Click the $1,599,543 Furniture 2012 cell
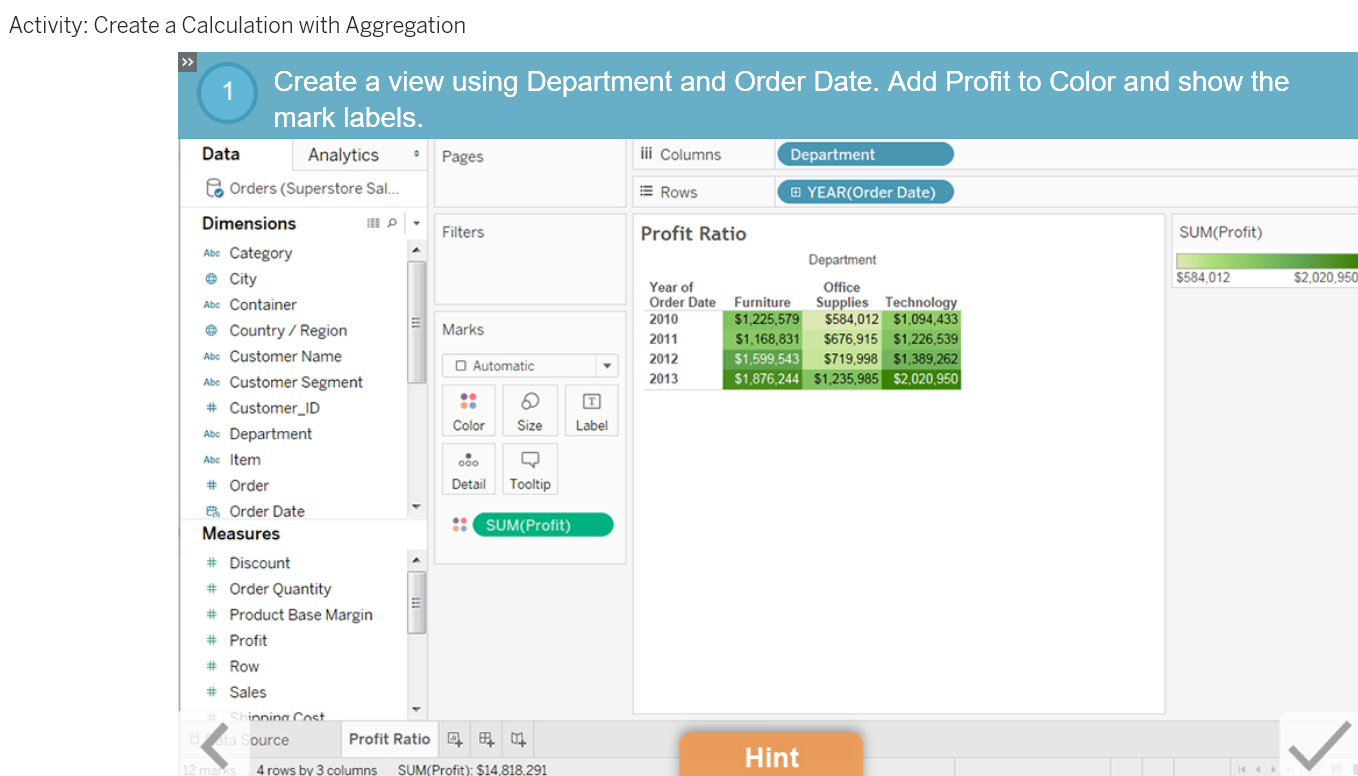This screenshot has height=776, width=1358. (762, 359)
